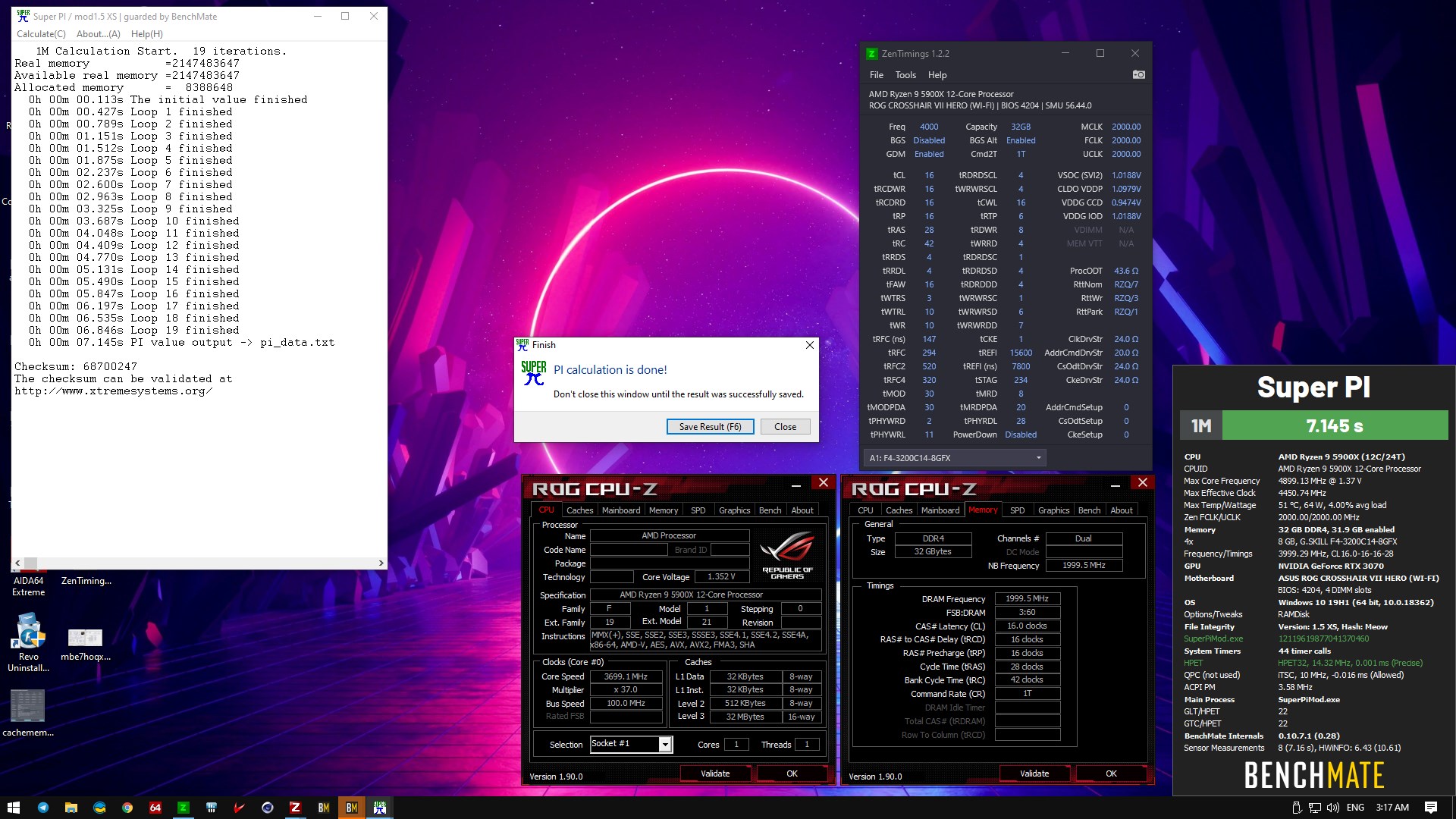This screenshot has width=1456, height=819.
Task: Switch to the highlighted BenchMate taskbar icon
Action: [352, 808]
